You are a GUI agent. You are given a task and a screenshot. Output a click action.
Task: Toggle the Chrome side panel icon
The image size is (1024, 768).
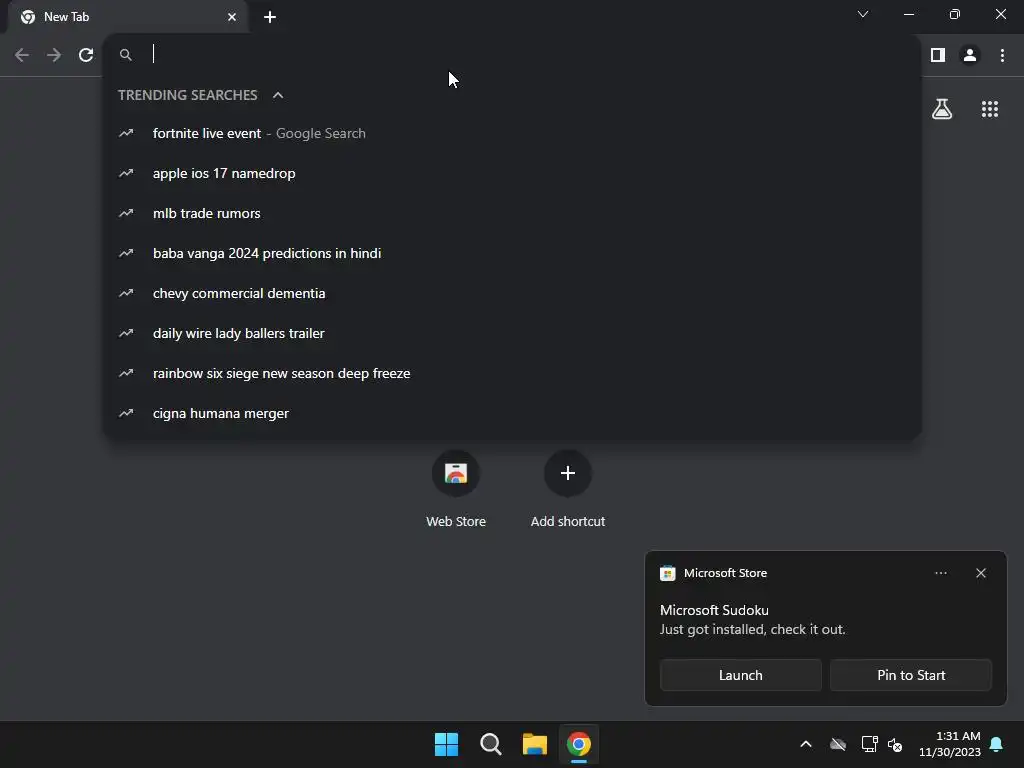pyautogui.click(x=938, y=56)
